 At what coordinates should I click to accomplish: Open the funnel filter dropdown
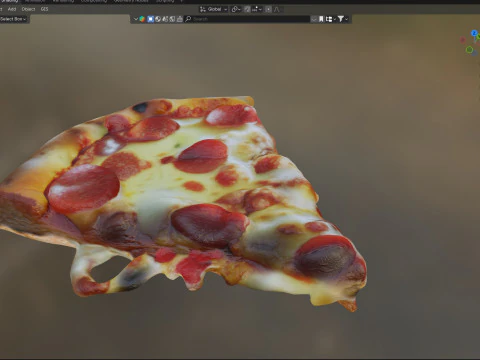[343, 19]
